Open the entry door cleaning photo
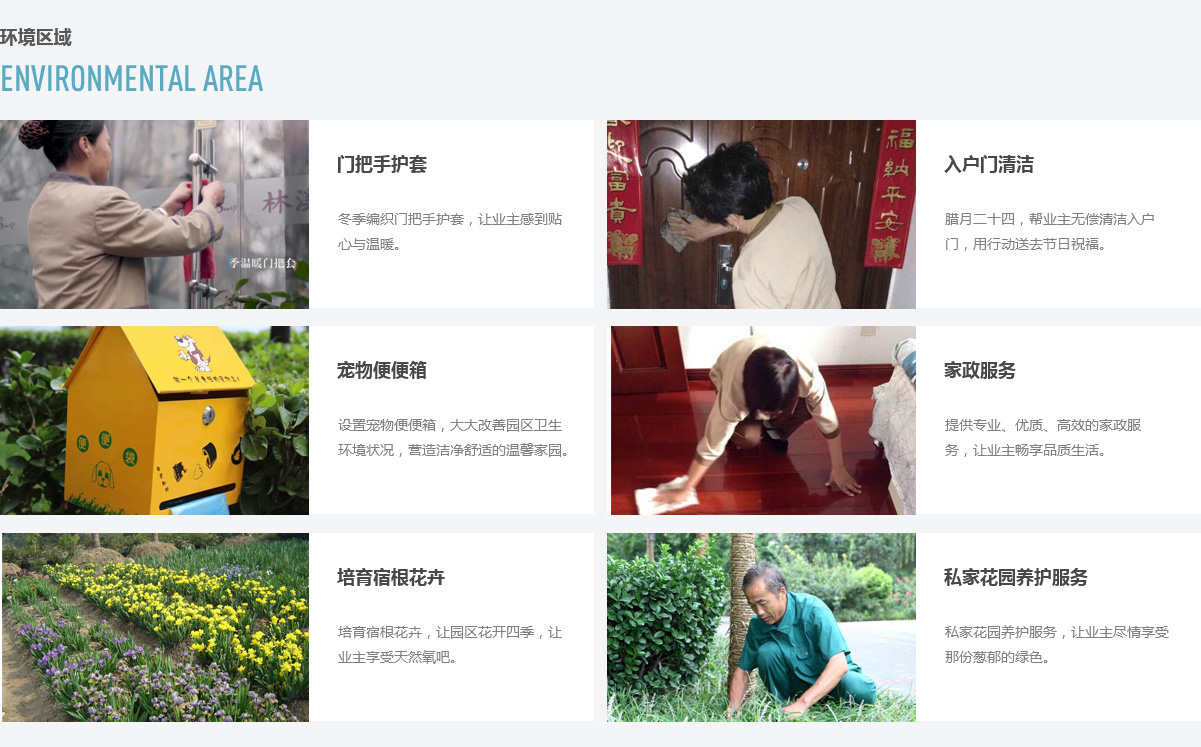Viewport: 1201px width, 747px height. click(761, 214)
